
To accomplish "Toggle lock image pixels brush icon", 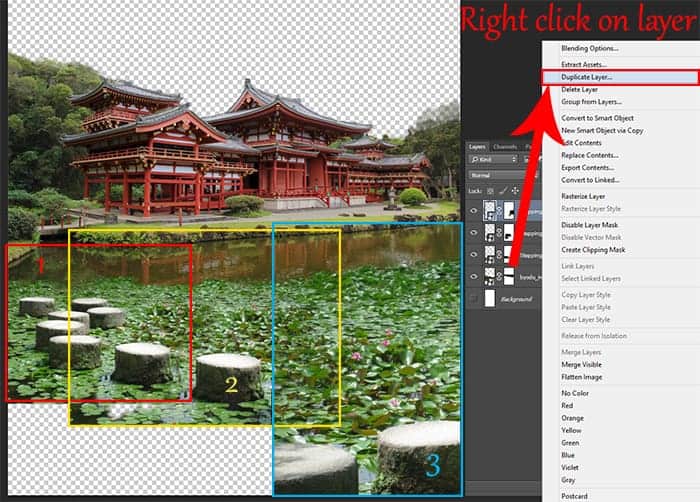I will tap(503, 191).
